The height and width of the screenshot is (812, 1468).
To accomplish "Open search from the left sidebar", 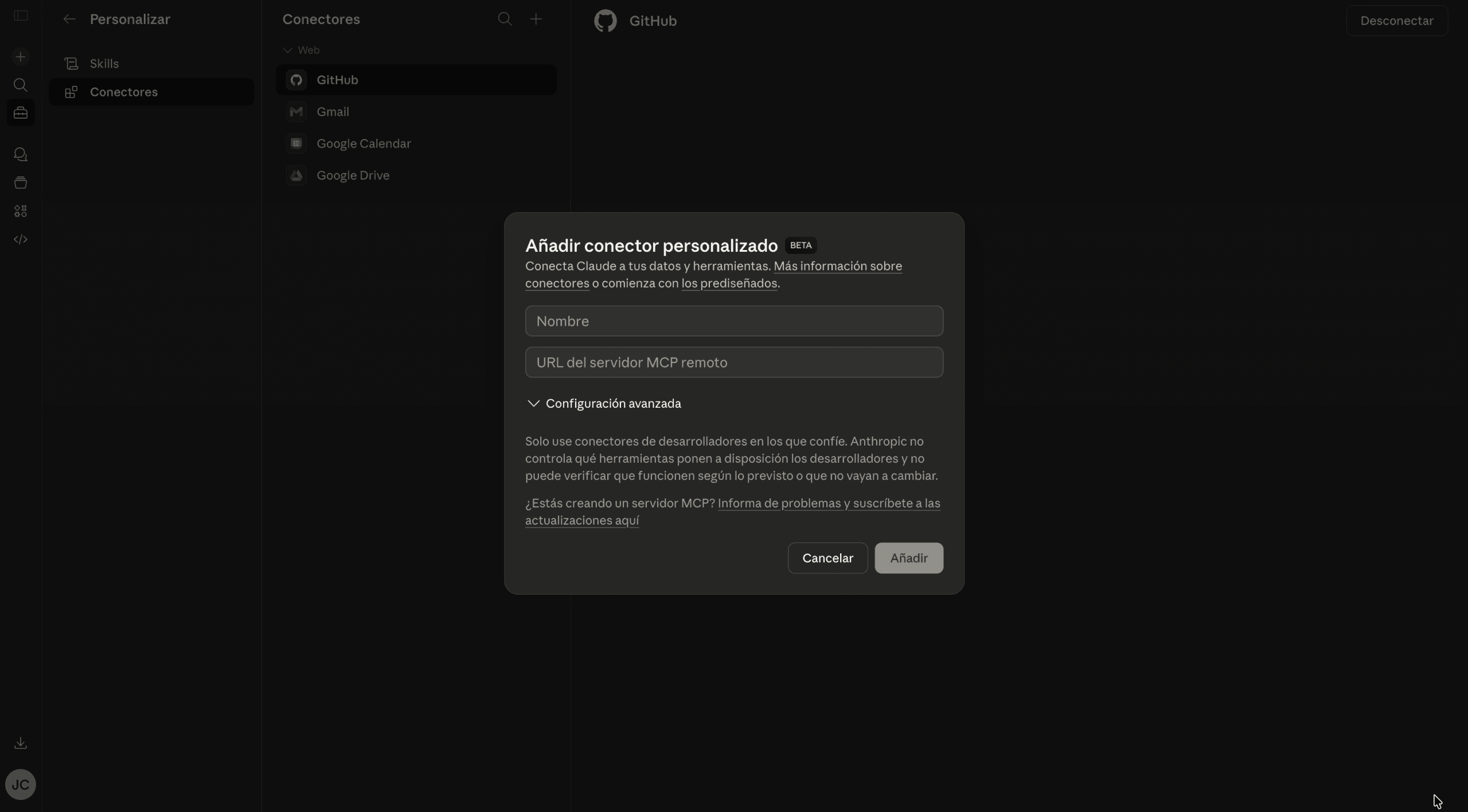I will tap(21, 85).
